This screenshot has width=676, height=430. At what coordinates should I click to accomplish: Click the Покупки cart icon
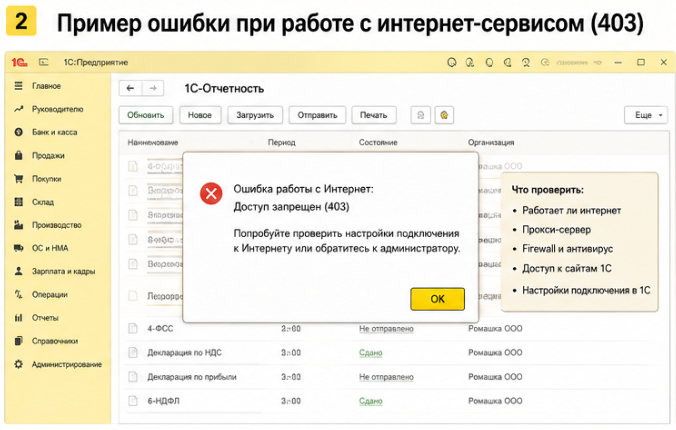click(x=18, y=179)
